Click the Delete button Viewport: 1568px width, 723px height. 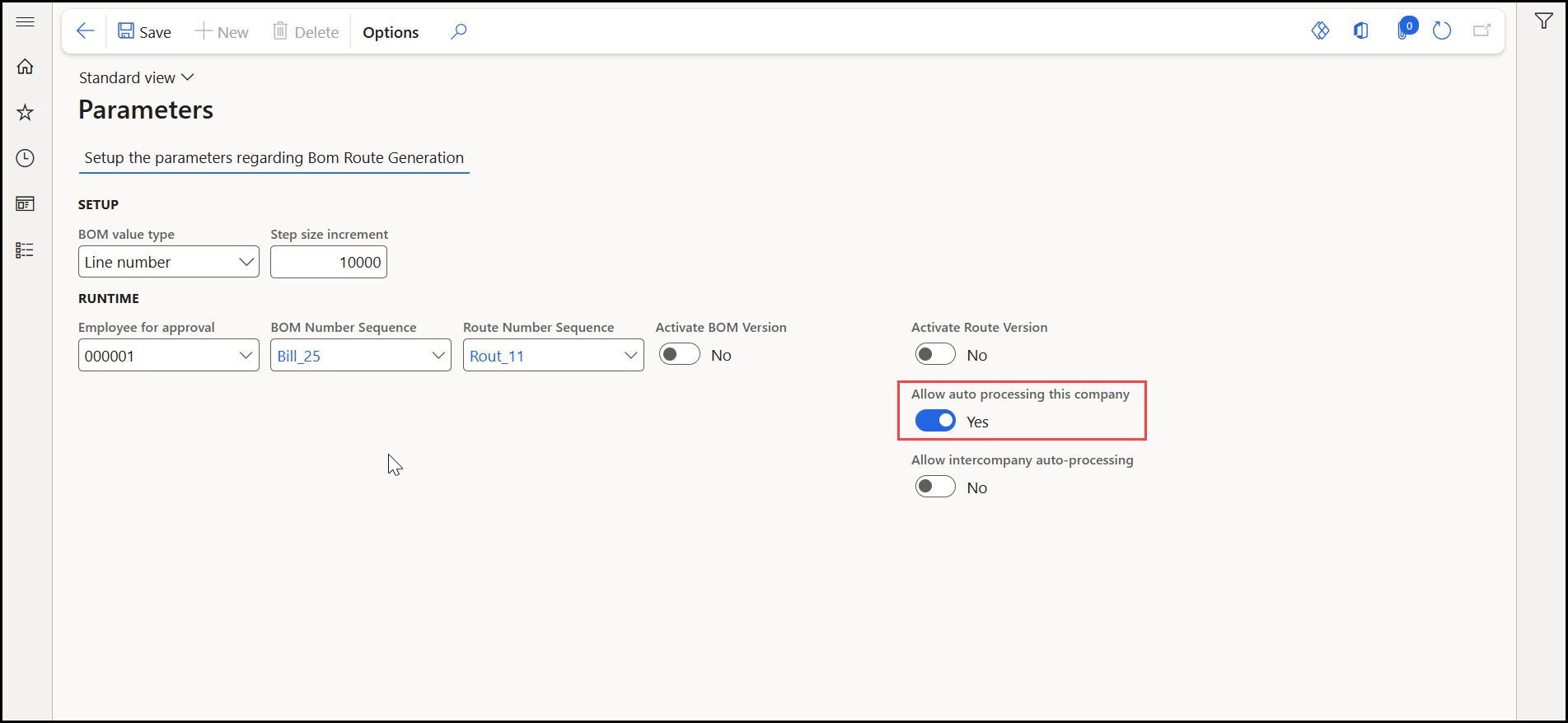(306, 31)
